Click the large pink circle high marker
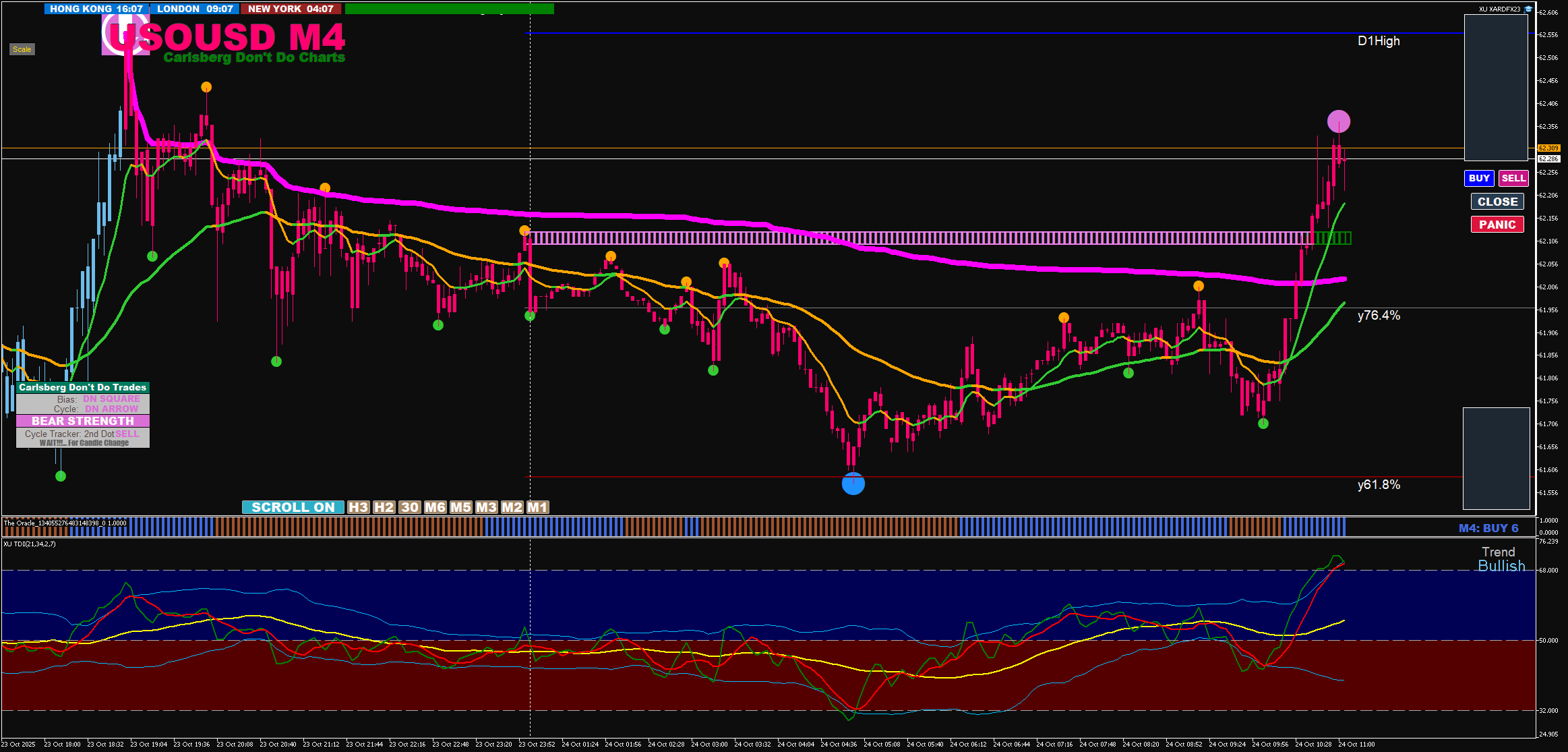 pos(1338,121)
